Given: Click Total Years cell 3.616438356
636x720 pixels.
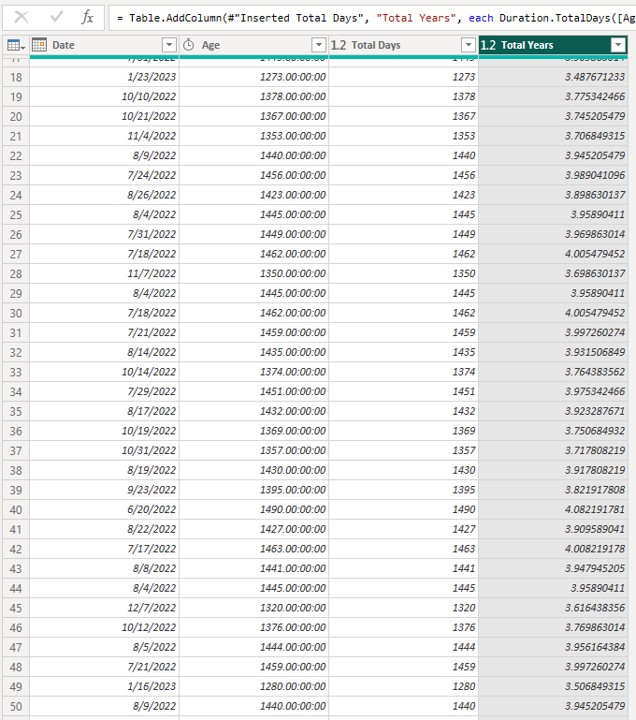Looking at the screenshot, I should tap(553, 608).
